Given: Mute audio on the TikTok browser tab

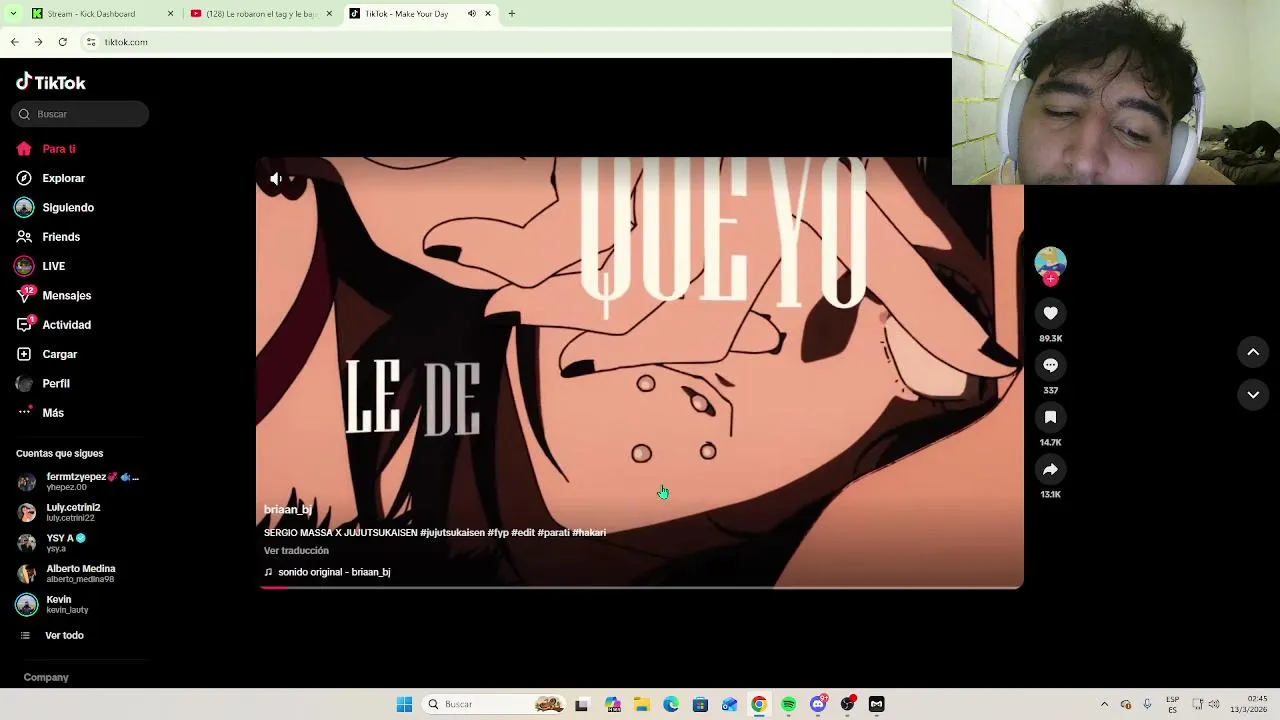Looking at the screenshot, I should (472, 14).
